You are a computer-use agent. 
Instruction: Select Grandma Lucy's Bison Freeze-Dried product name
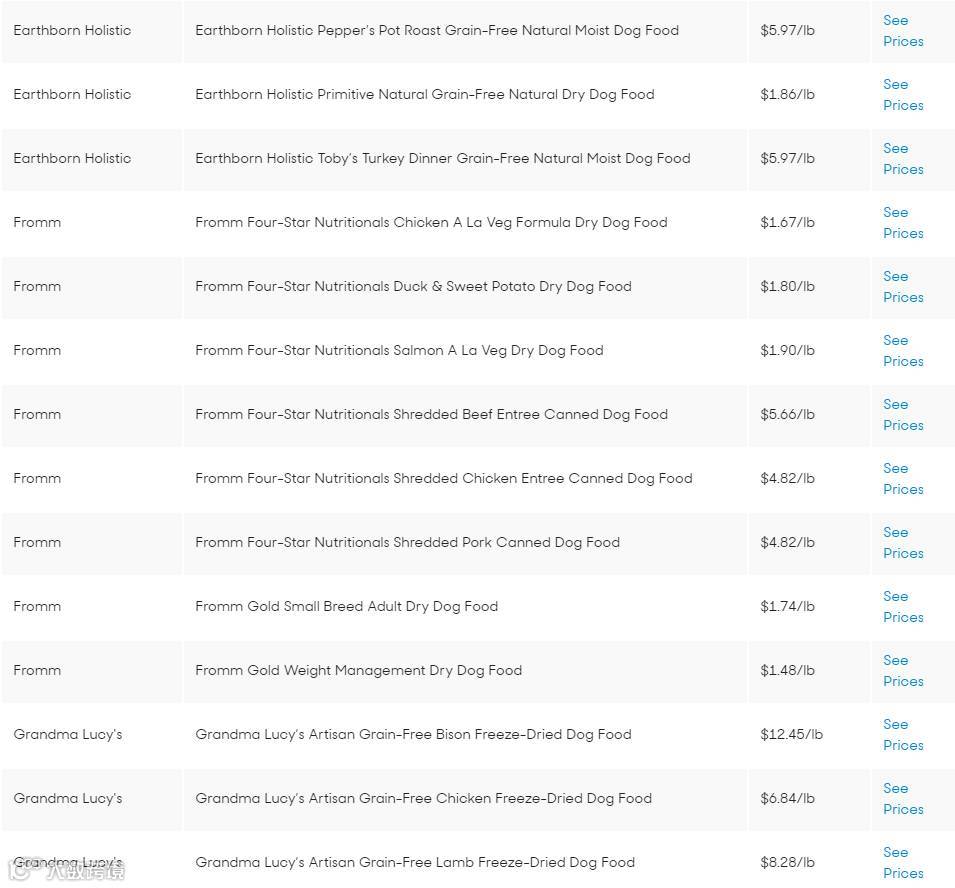413,734
